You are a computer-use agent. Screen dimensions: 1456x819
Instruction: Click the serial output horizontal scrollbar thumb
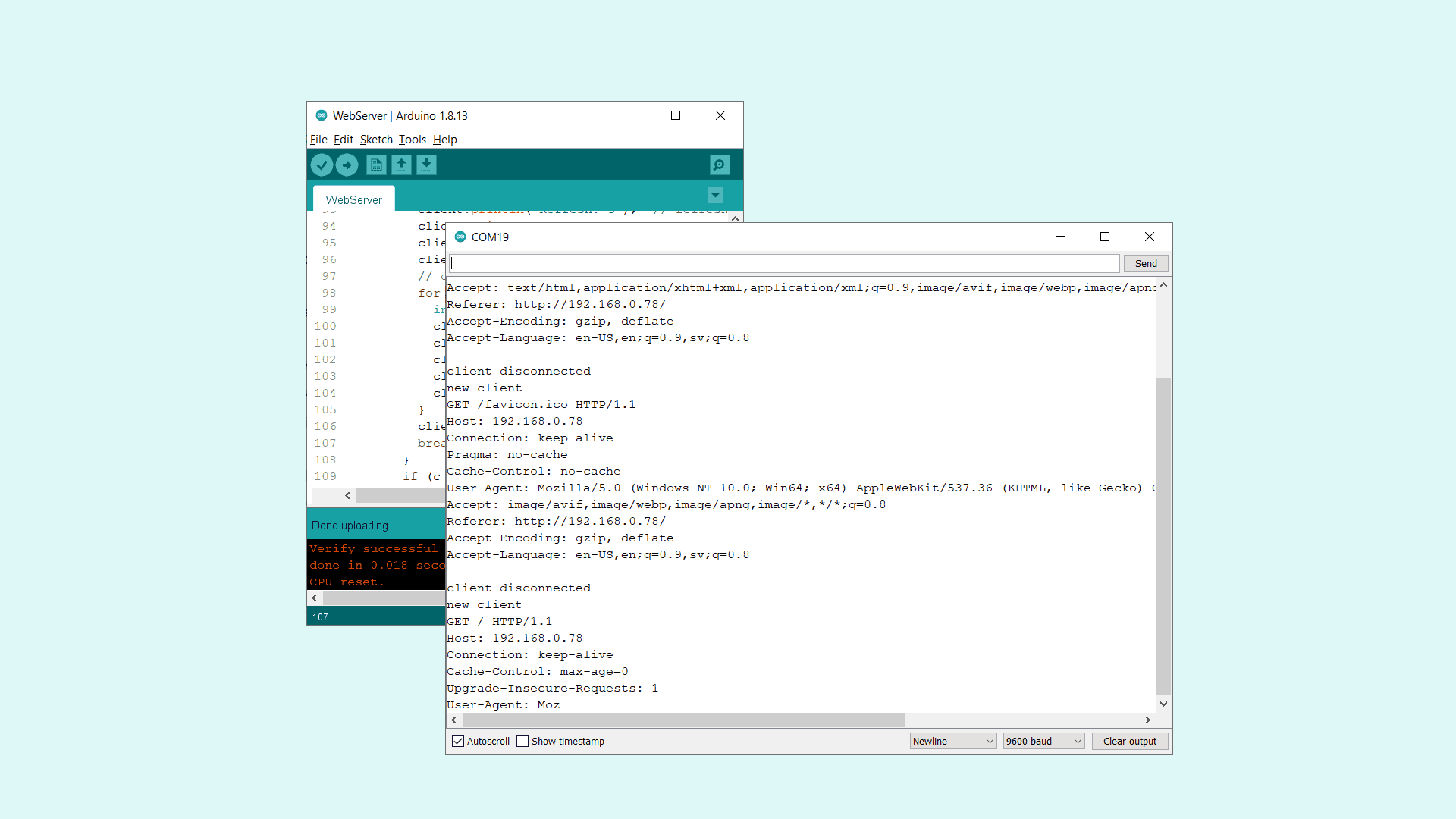[682, 720]
